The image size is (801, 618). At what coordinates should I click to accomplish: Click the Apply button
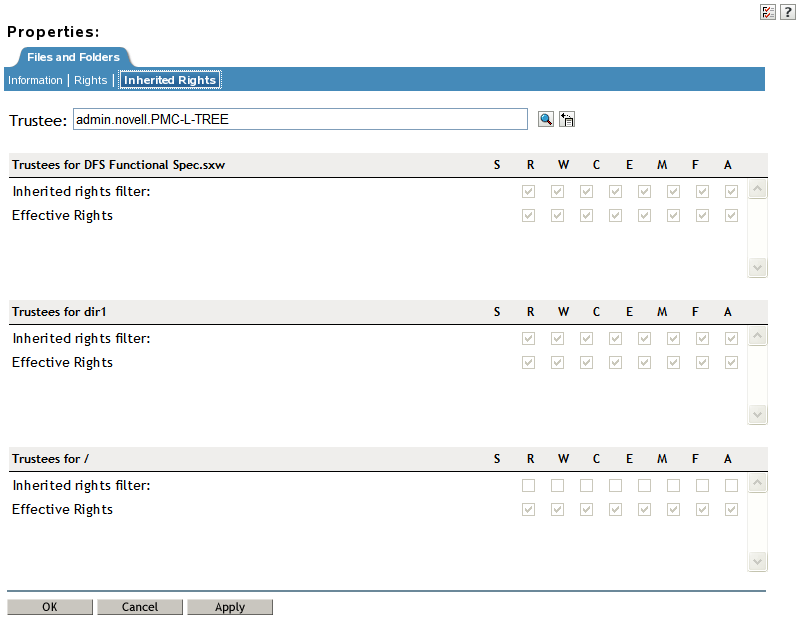point(230,607)
